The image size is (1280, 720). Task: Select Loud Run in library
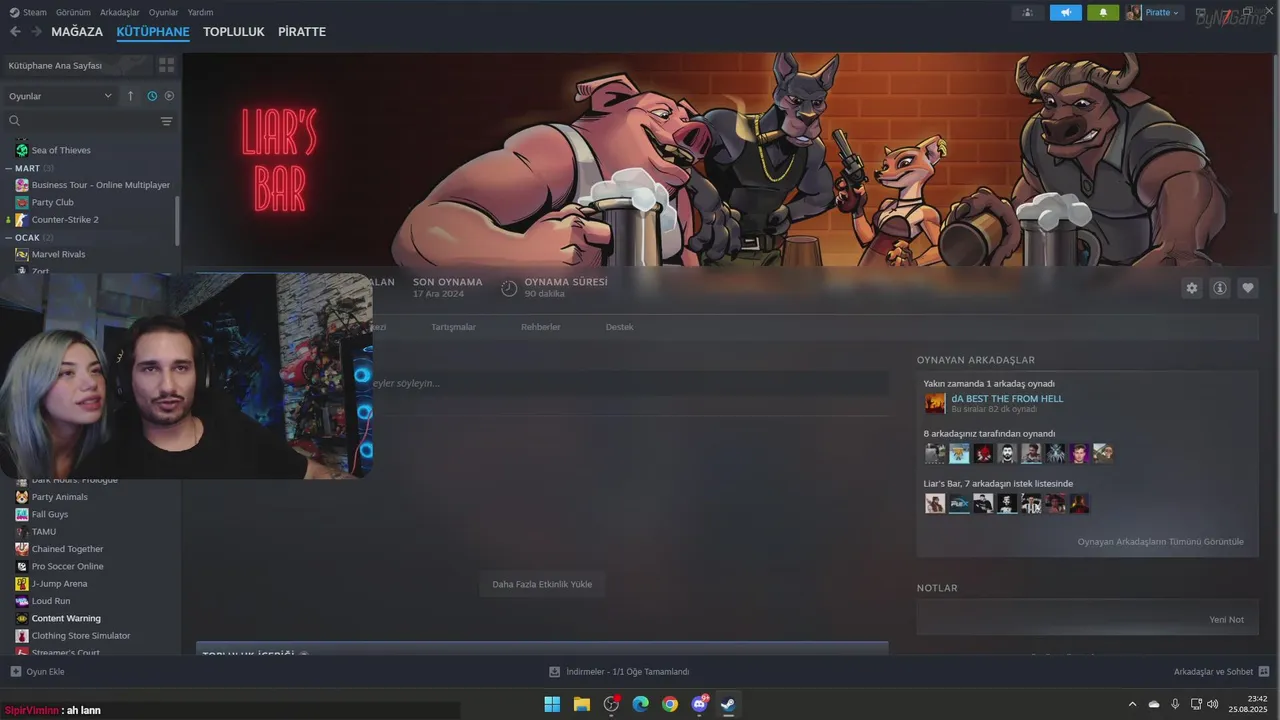pos(51,601)
